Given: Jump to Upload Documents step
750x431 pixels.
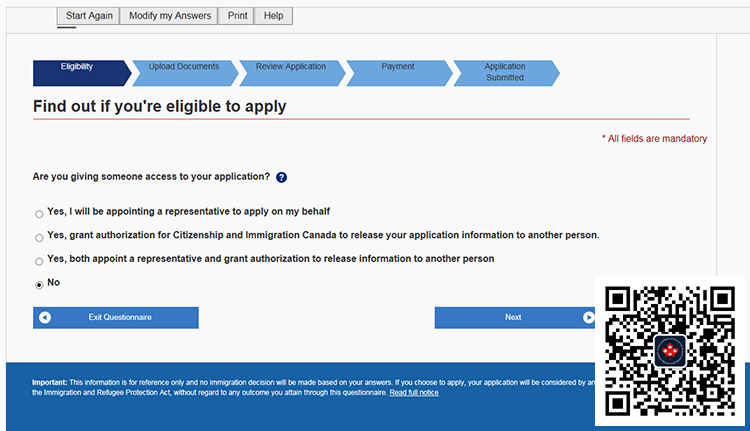Looking at the screenshot, I should pyautogui.click(x=185, y=73).
